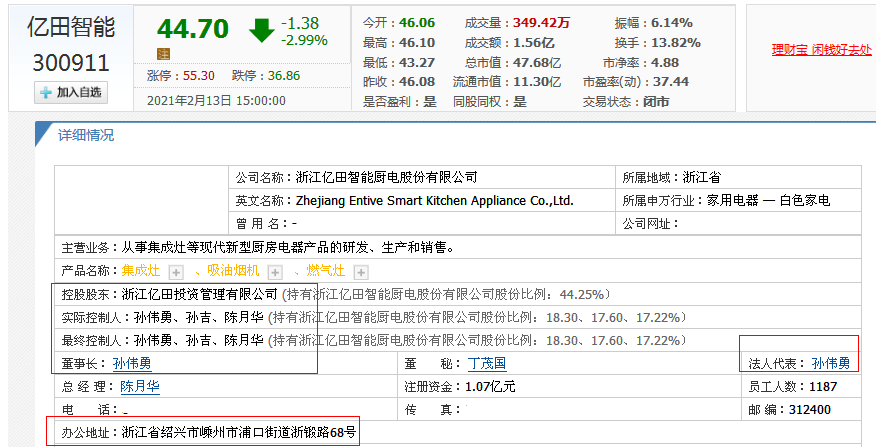Open the 燃气灶 product link
876x447 pixels.
click(326, 271)
